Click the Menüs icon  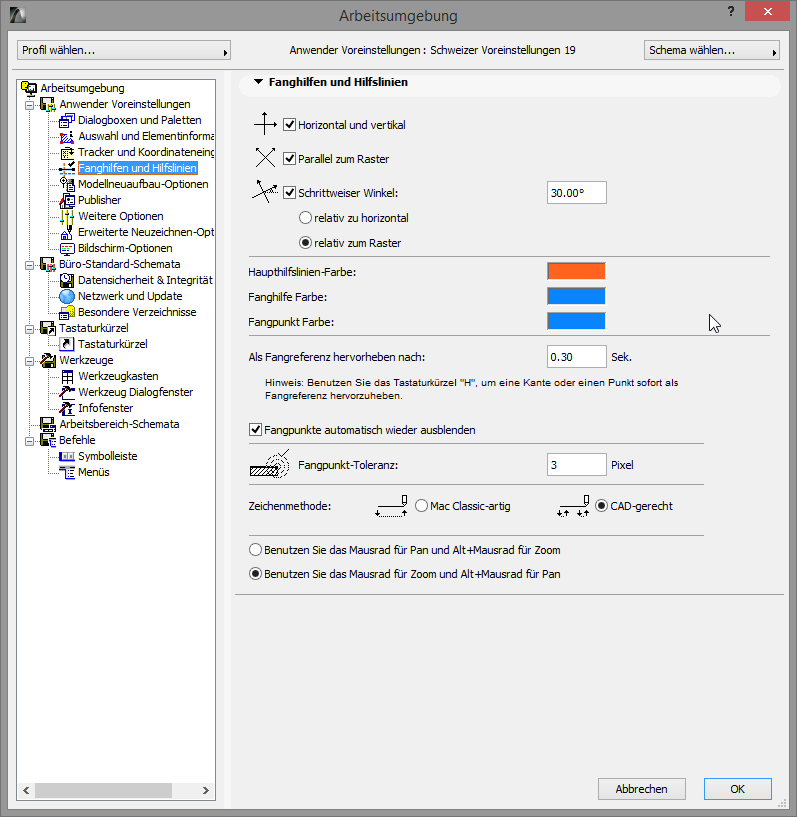67,472
